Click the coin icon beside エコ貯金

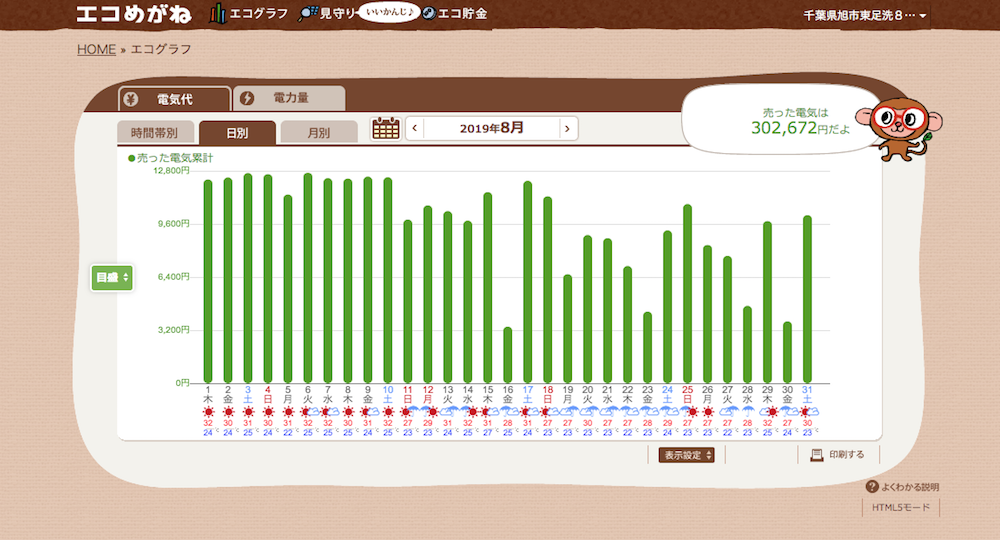tap(429, 13)
